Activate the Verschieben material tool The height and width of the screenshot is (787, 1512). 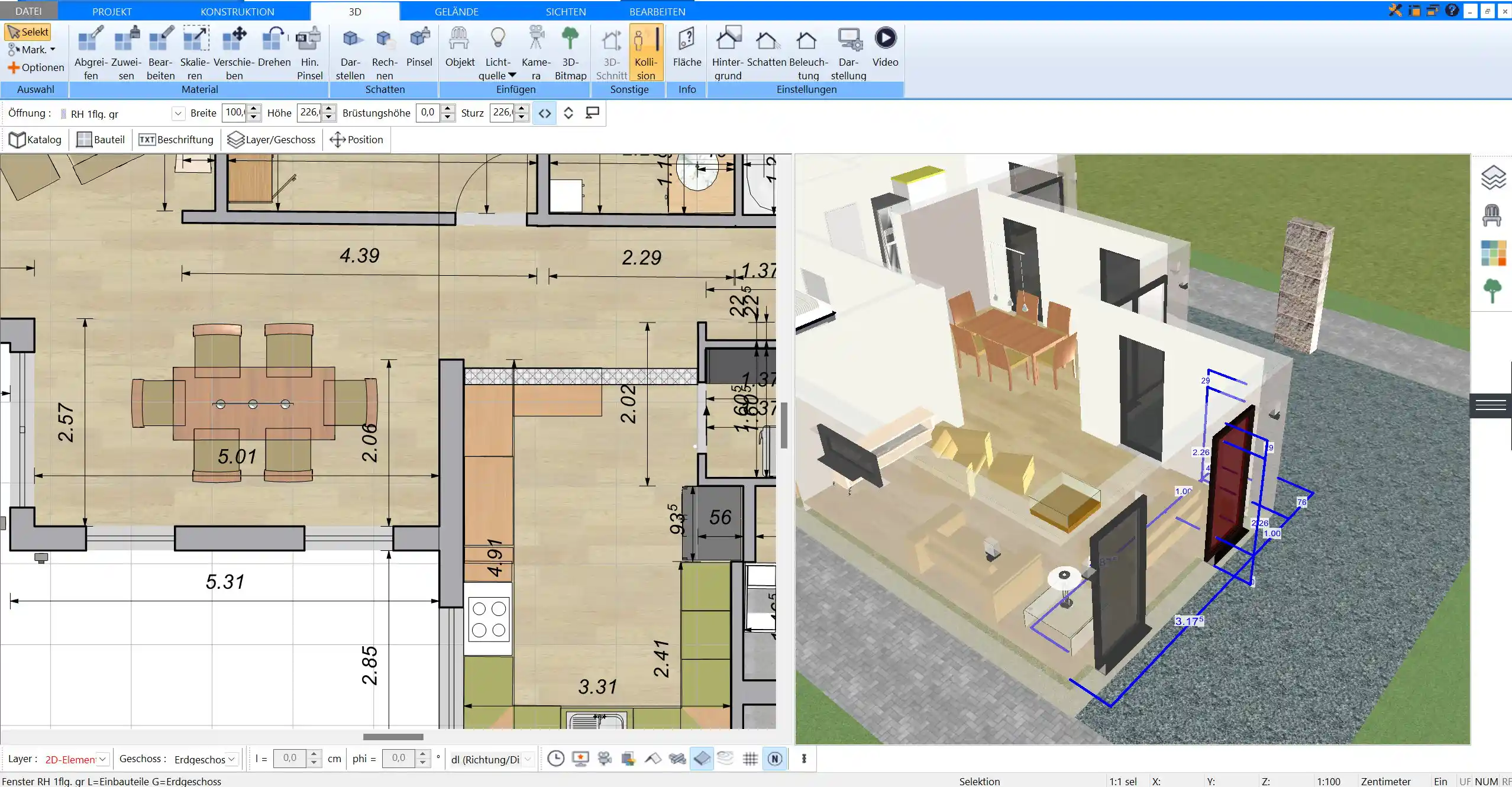pyautogui.click(x=234, y=53)
